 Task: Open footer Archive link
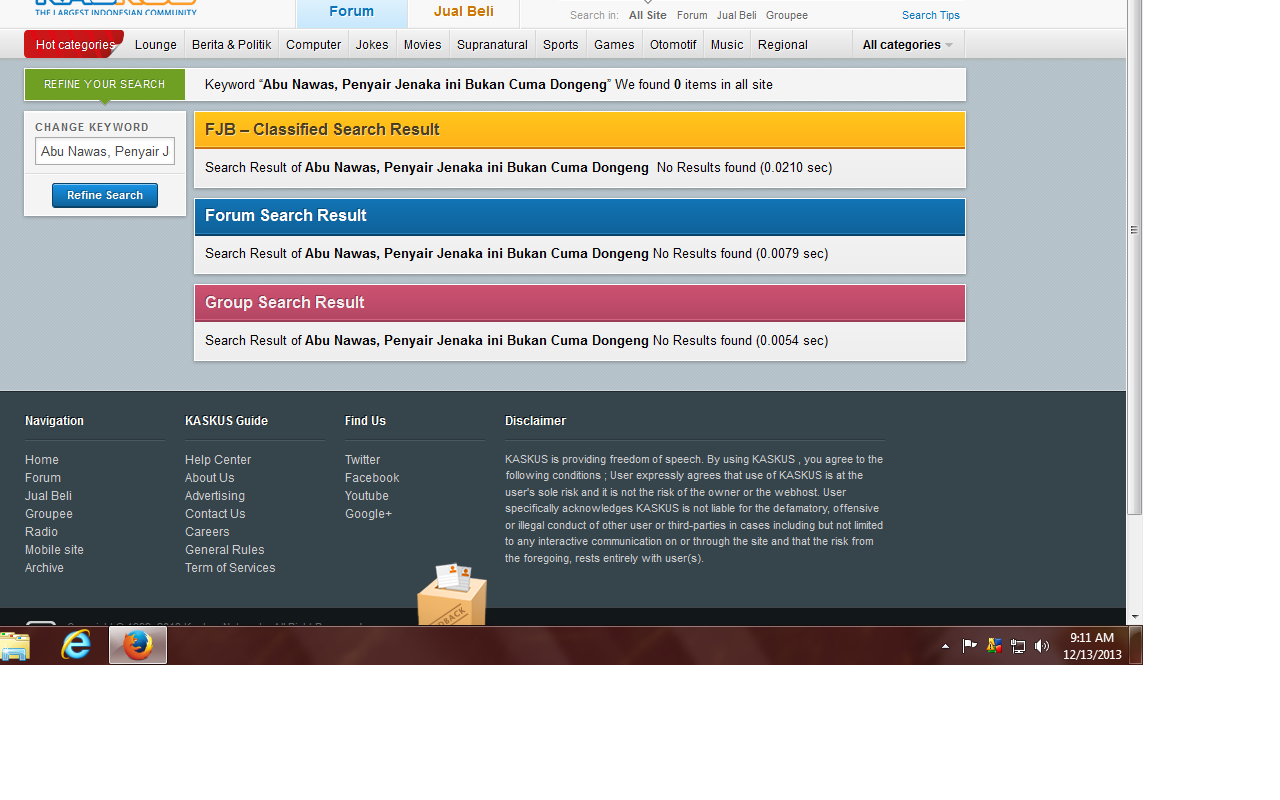(44, 568)
